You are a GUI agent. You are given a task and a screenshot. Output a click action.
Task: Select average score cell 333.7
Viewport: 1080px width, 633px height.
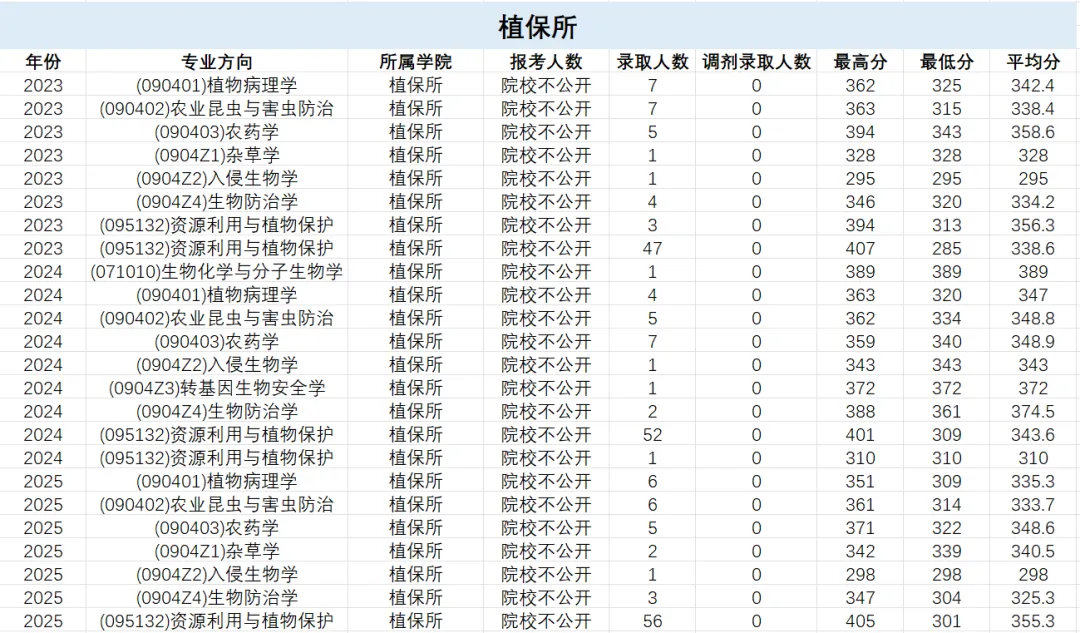pyautogui.click(x=1033, y=504)
